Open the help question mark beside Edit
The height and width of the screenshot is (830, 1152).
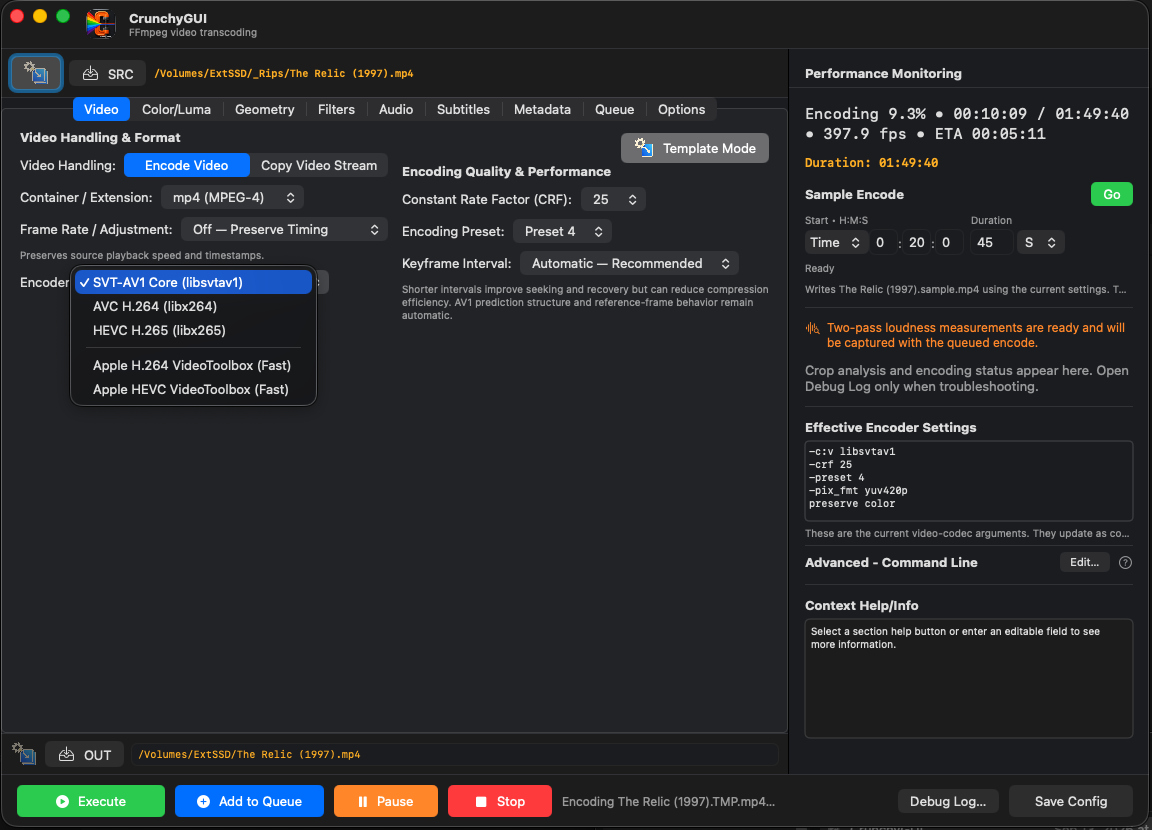[1125, 563]
